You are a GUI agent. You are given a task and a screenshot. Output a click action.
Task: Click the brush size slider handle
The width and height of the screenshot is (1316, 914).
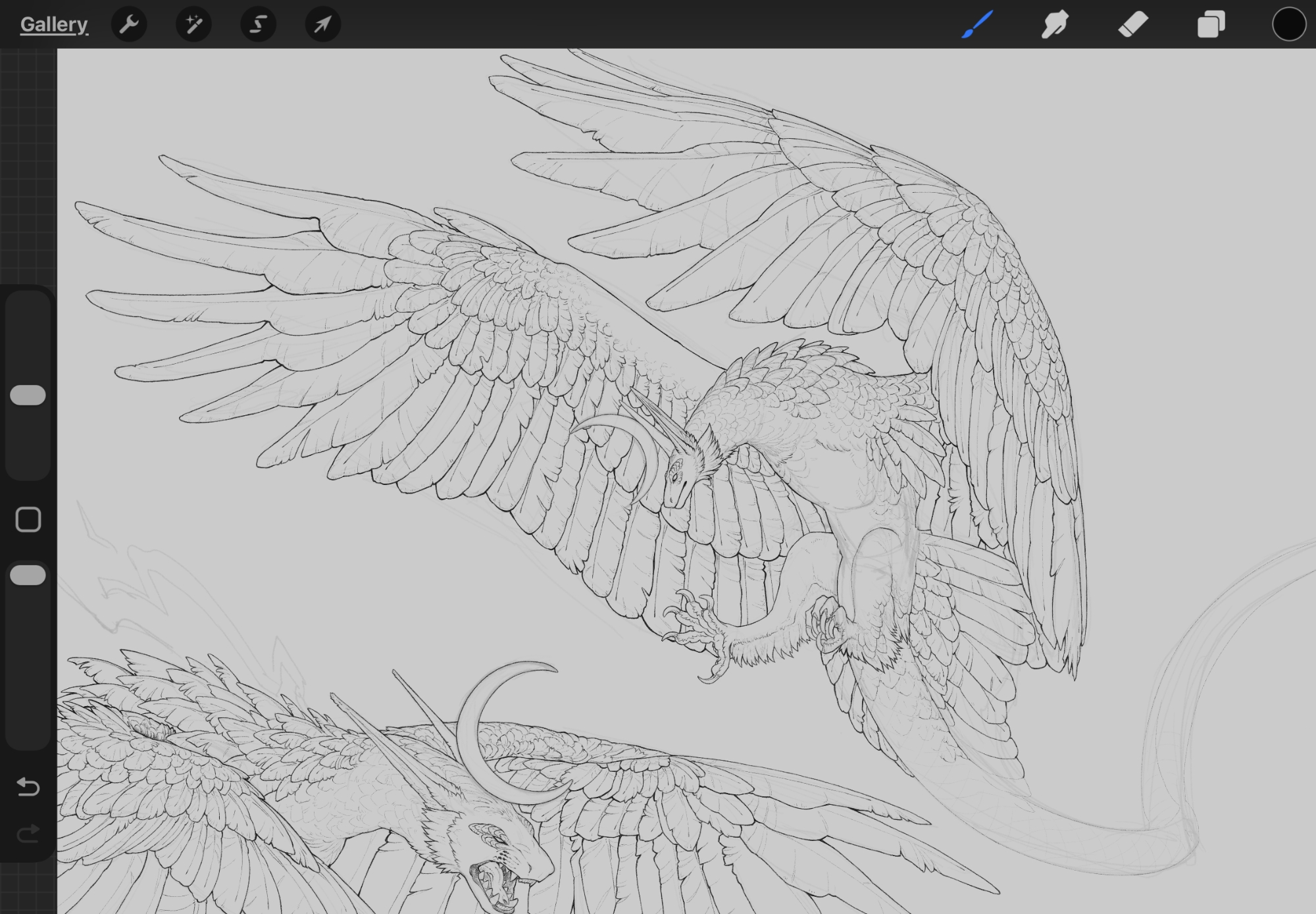pyautogui.click(x=28, y=395)
